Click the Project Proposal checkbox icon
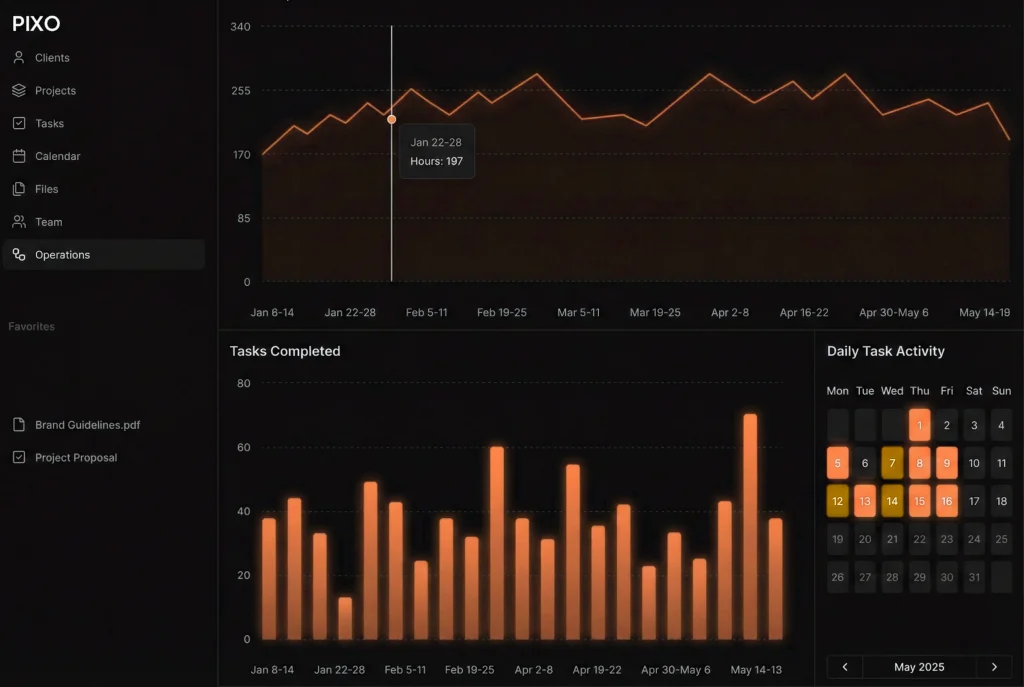The height and width of the screenshot is (687, 1024). (x=19, y=457)
